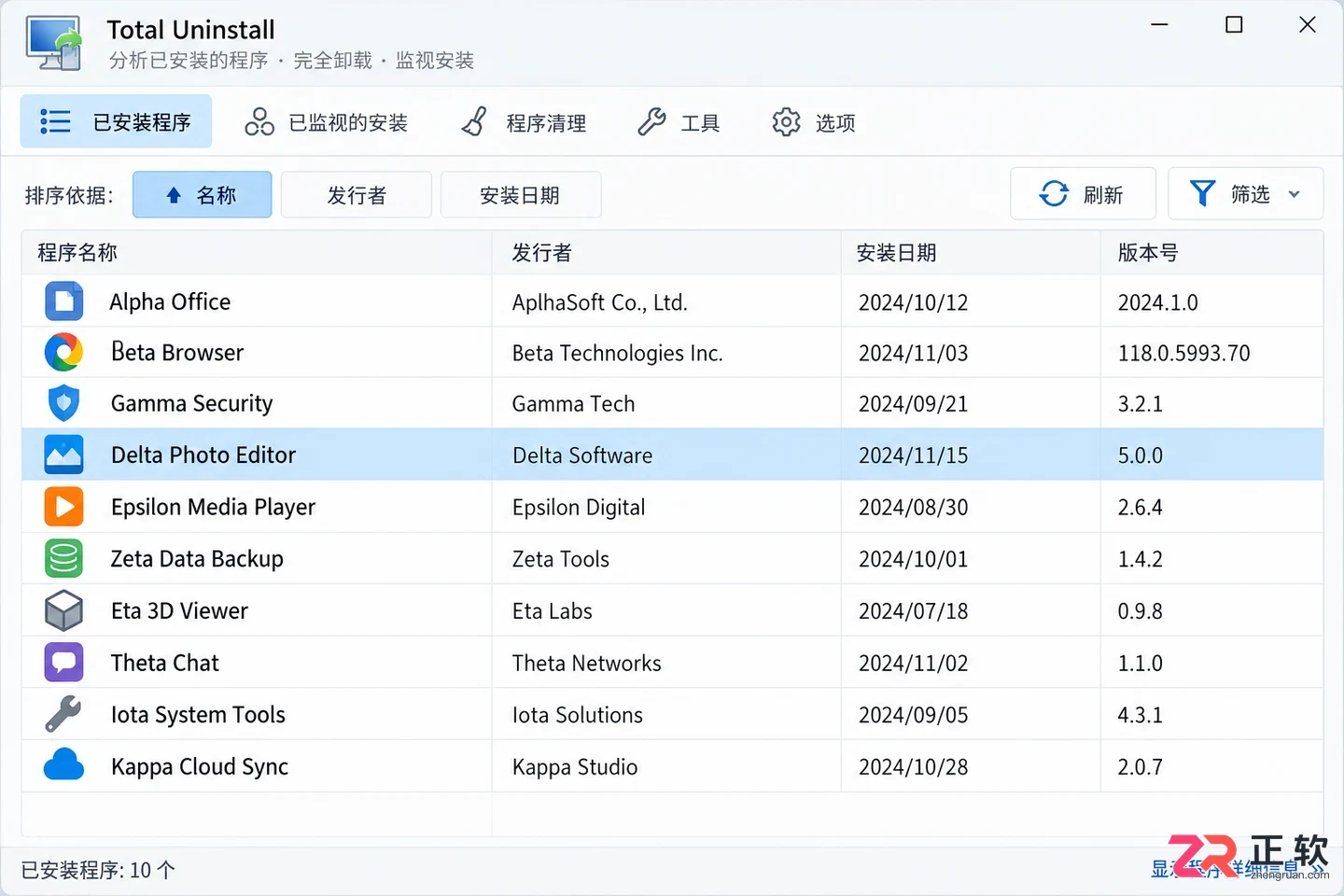This screenshot has height=896, width=1344.
Task: Click the Zeta Data Backup database icon
Action: (63, 558)
